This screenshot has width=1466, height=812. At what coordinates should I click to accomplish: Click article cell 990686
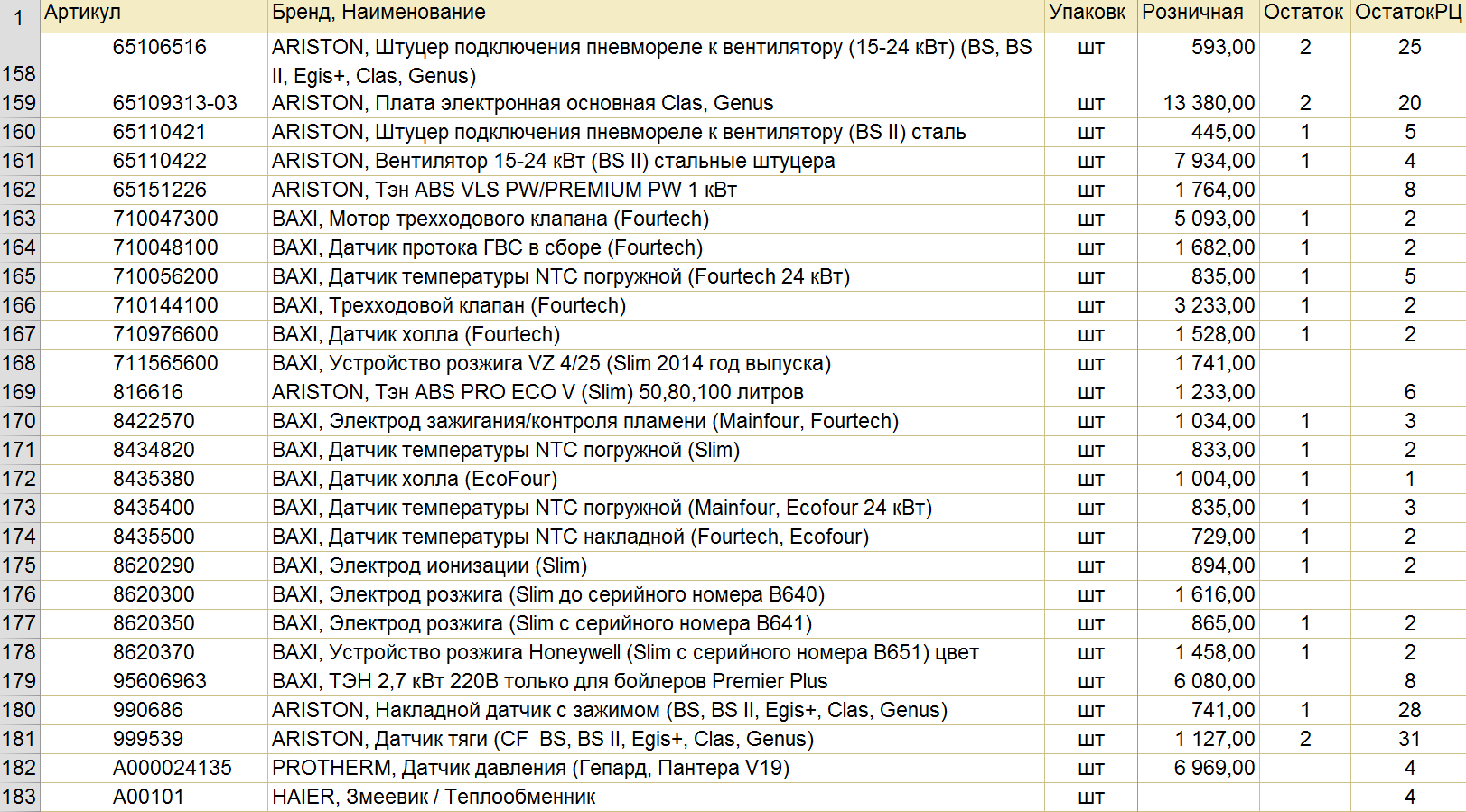[154, 710]
